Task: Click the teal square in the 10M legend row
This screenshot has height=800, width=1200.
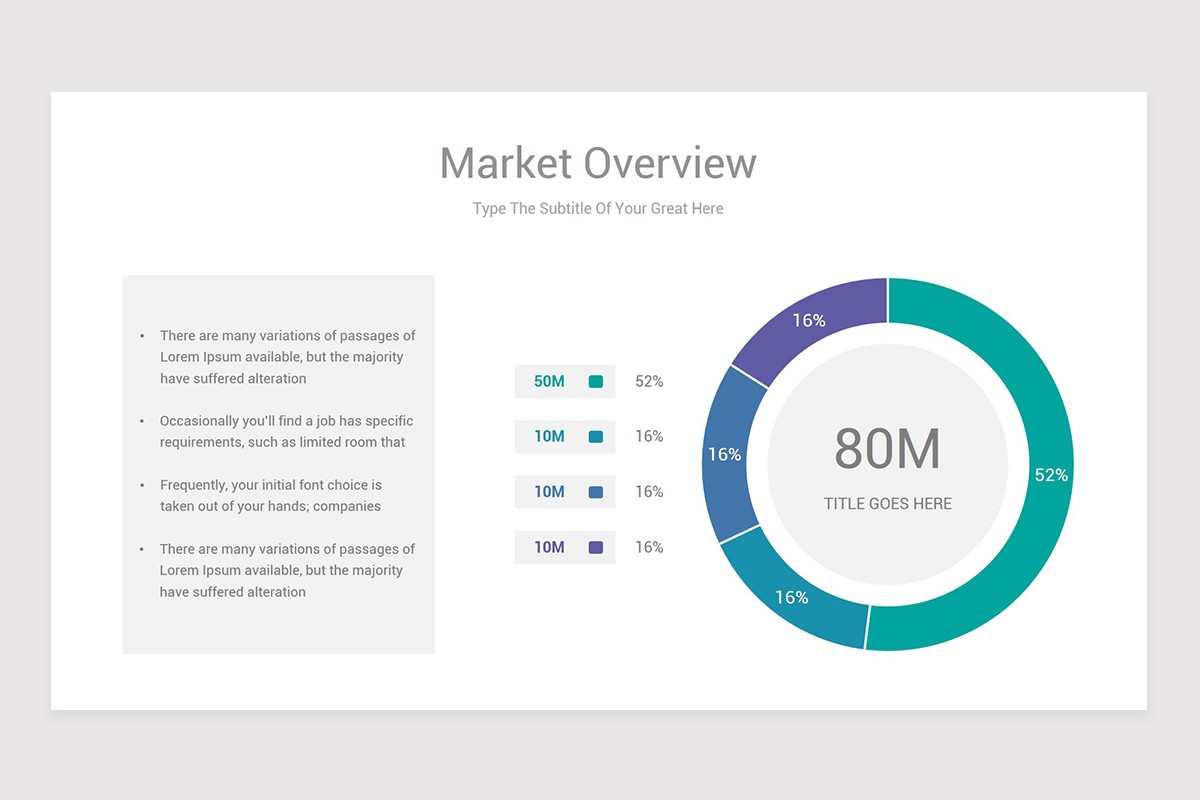Action: (595, 436)
